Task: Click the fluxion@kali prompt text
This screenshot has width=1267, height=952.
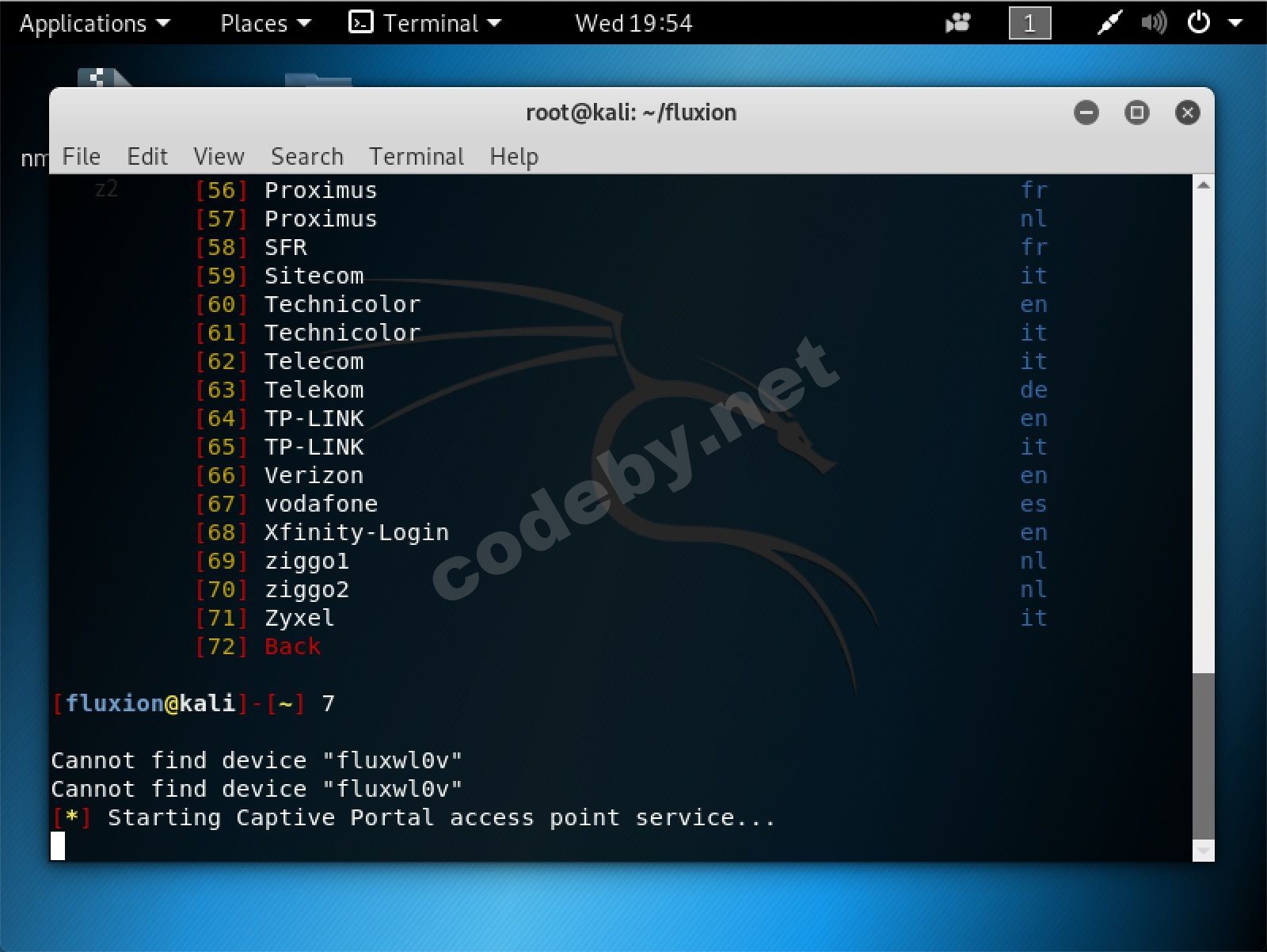Action: 150,703
